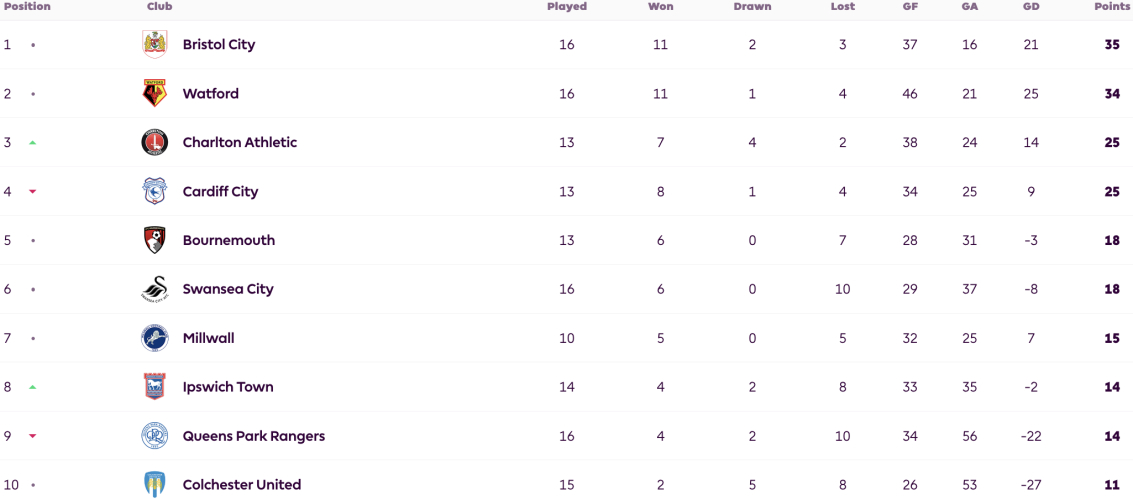Open the Charlton Athletic crest icon
Image resolution: width=1133 pixels, height=500 pixels.
[155, 142]
